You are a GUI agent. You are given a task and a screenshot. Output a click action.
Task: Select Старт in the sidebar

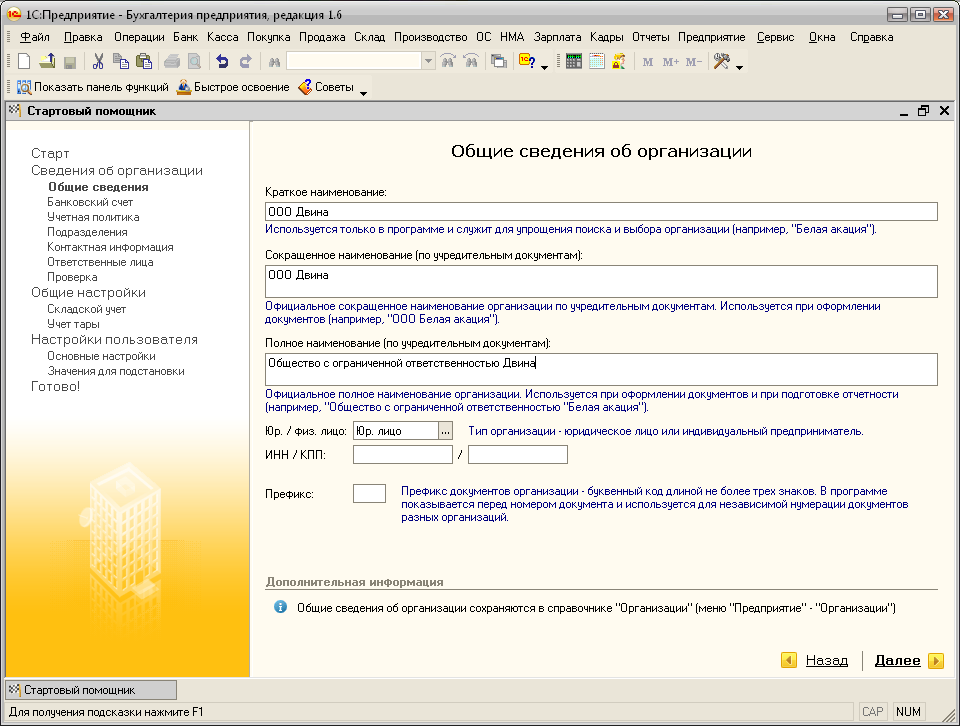50,153
